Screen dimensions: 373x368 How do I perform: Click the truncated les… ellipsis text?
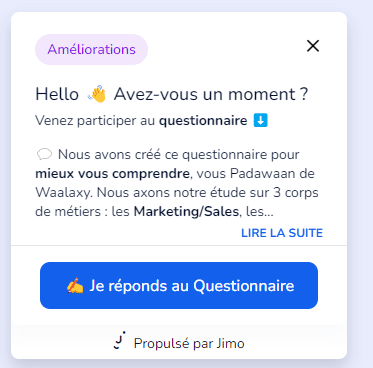point(260,211)
